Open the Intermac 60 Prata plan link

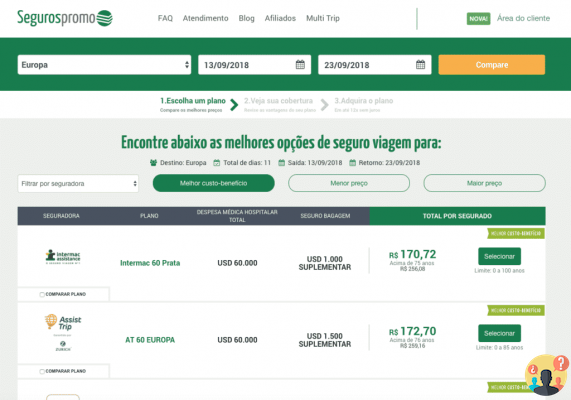150,263
